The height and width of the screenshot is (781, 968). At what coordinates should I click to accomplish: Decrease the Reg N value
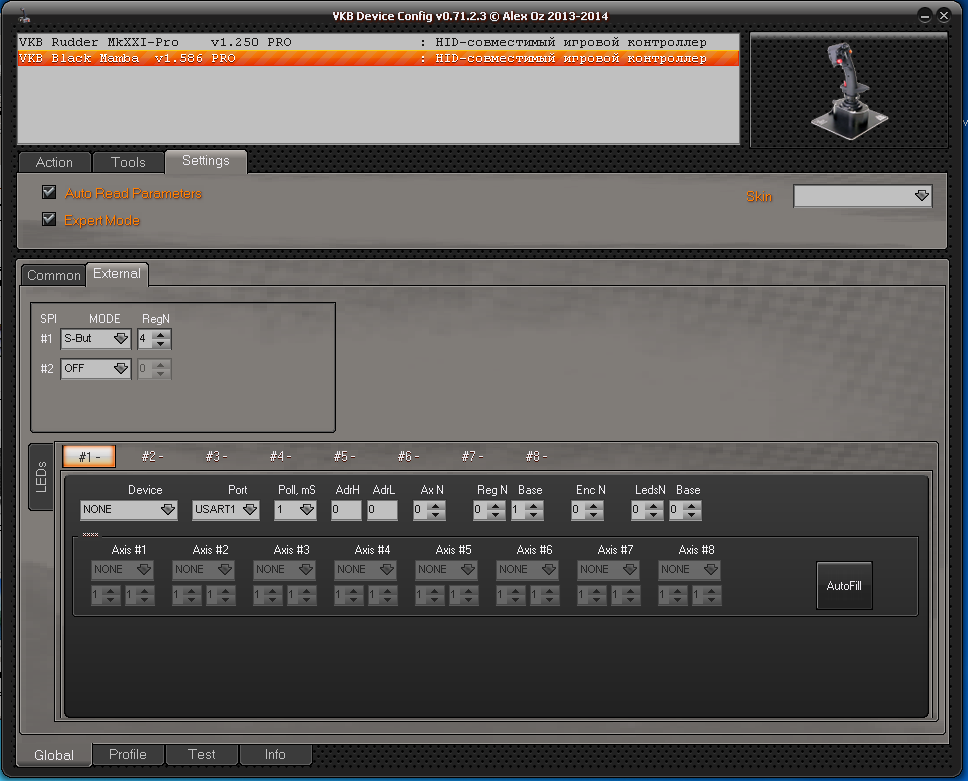point(496,515)
